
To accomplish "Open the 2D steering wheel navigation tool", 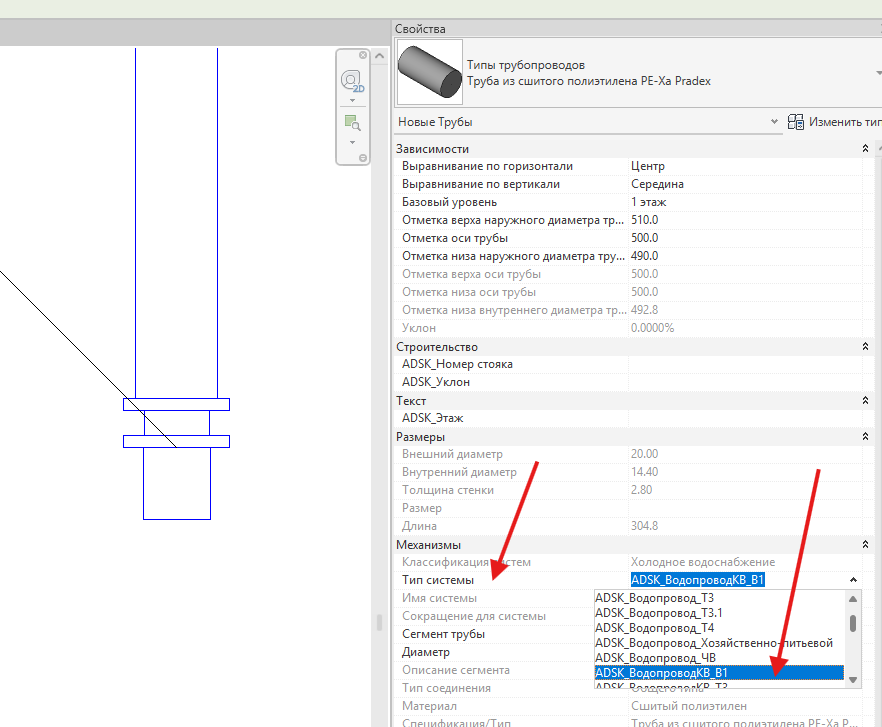I will pyautogui.click(x=352, y=82).
